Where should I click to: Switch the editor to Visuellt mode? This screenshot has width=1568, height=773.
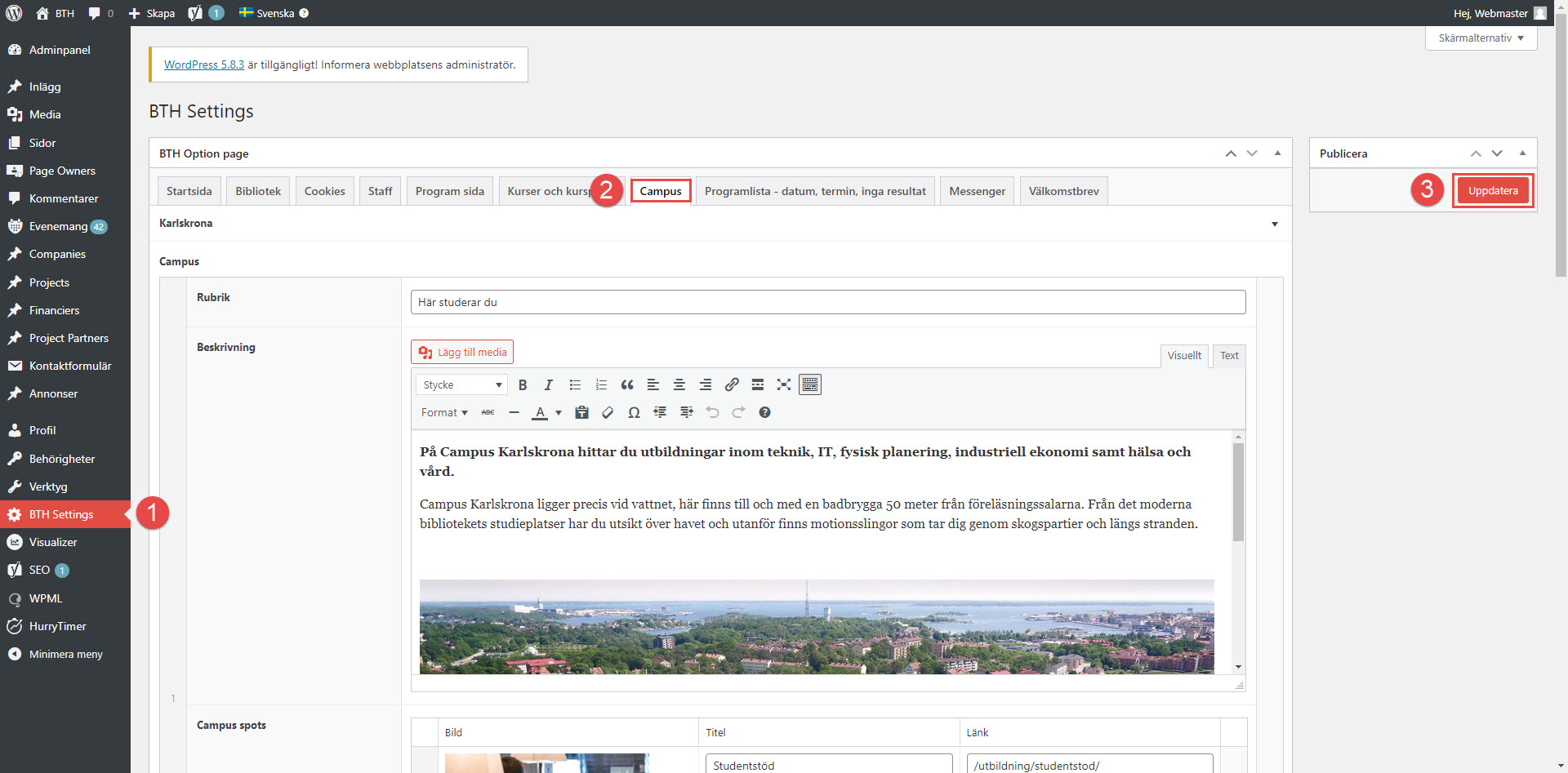click(x=1184, y=355)
